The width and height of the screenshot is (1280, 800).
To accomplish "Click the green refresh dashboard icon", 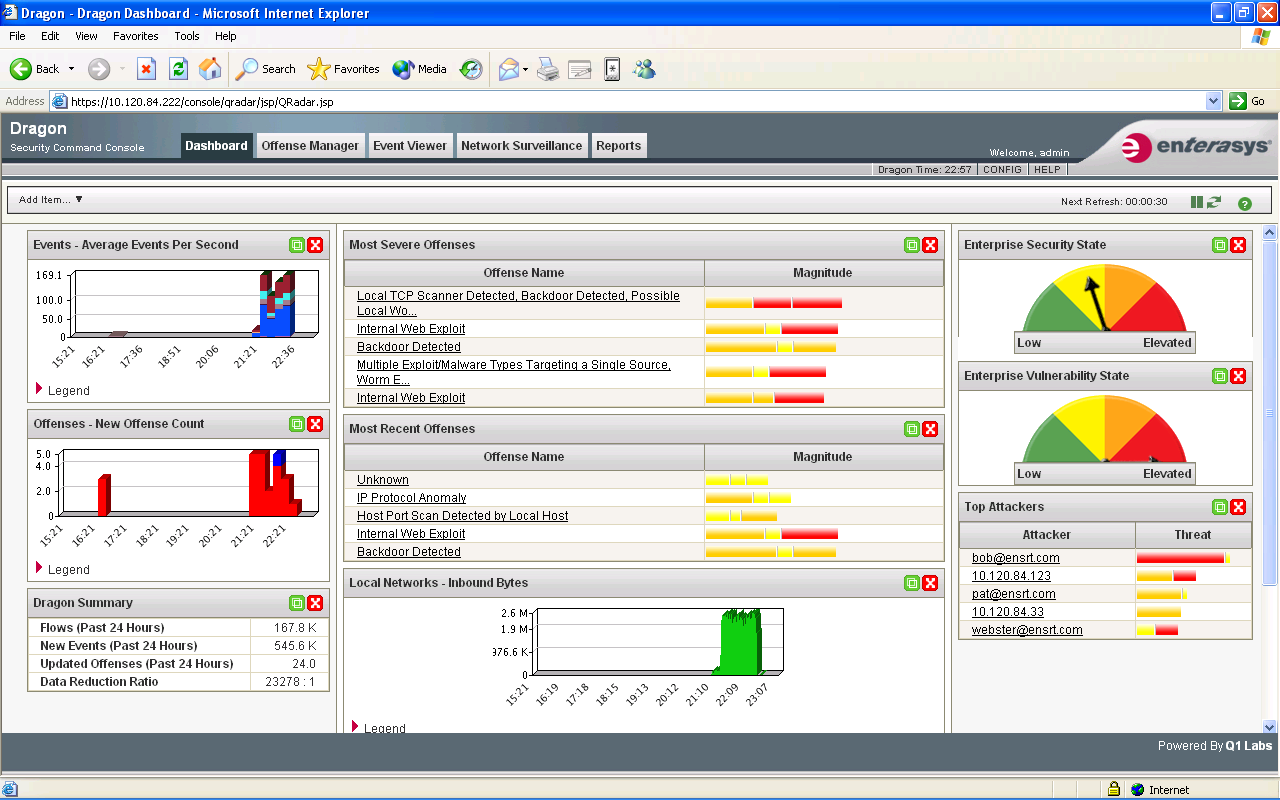I will [1214, 202].
